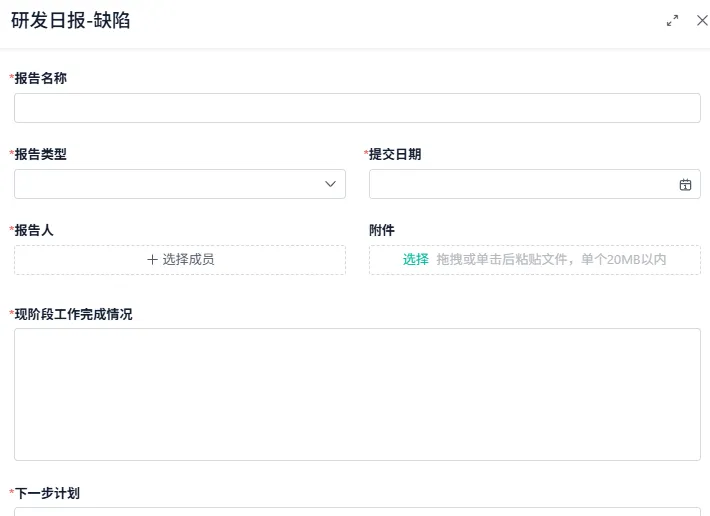Focus the 报告名称 text input
710x516 pixels.
pos(357,108)
